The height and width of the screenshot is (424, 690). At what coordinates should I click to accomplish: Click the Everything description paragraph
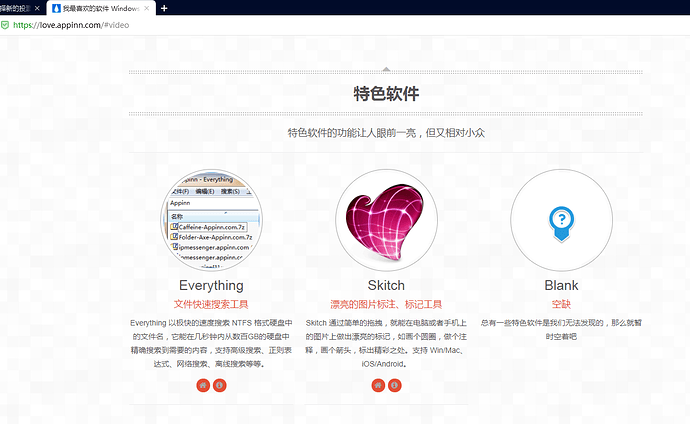[211, 343]
